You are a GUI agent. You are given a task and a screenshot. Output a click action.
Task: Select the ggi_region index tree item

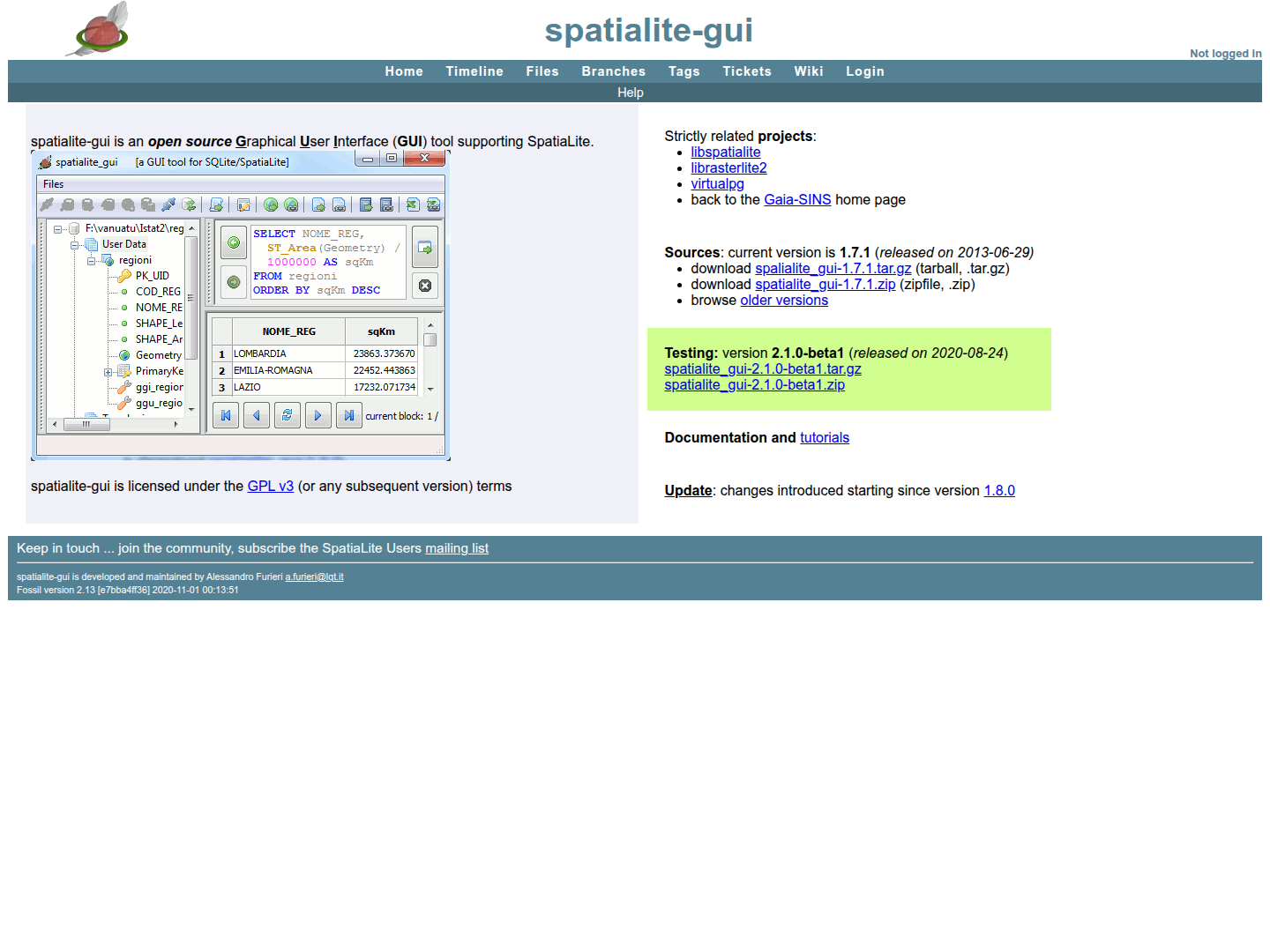tap(160, 387)
